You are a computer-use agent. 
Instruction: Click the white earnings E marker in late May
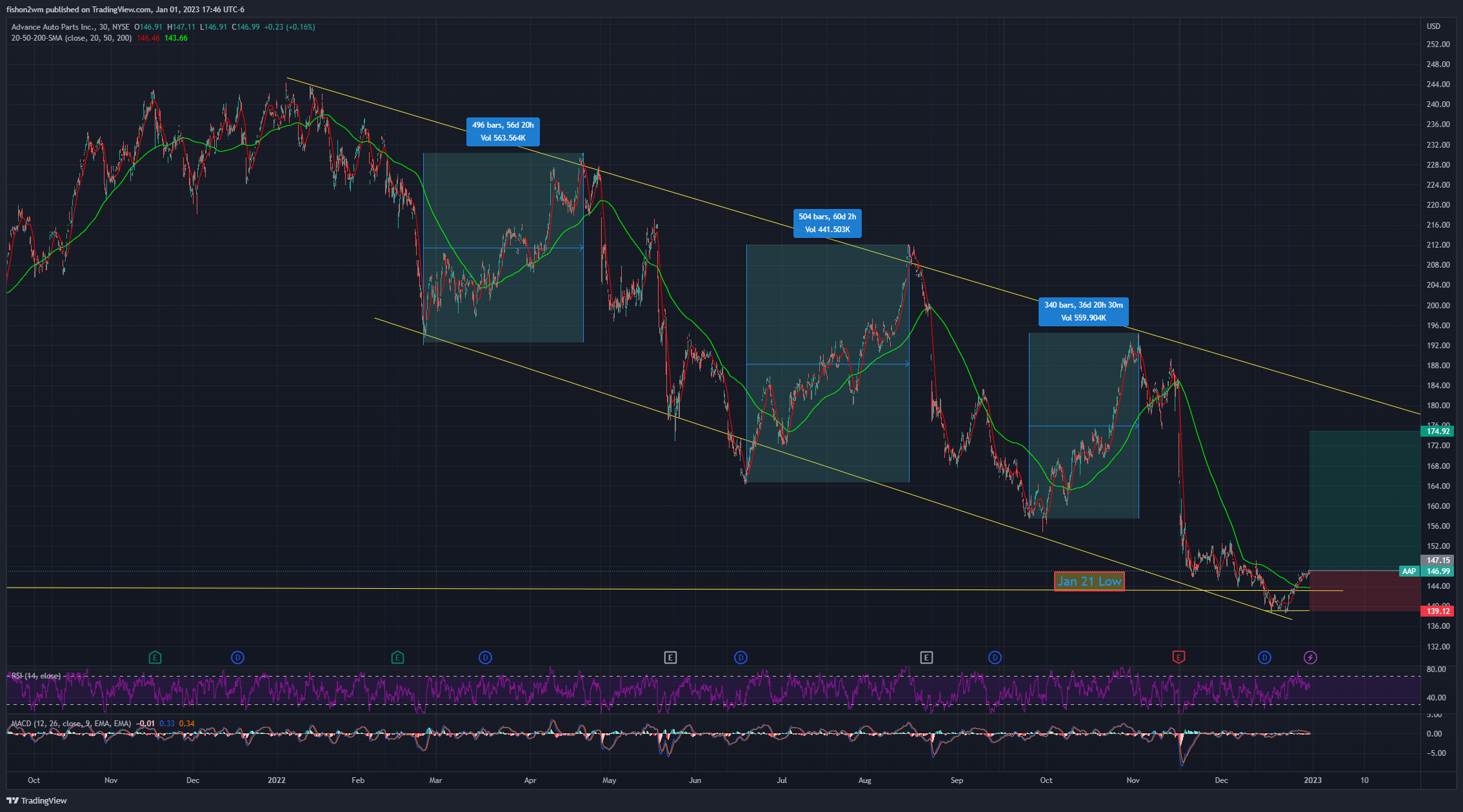coord(670,657)
